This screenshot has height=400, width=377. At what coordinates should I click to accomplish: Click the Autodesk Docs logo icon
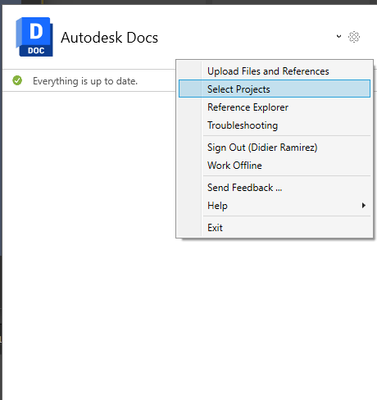34,37
